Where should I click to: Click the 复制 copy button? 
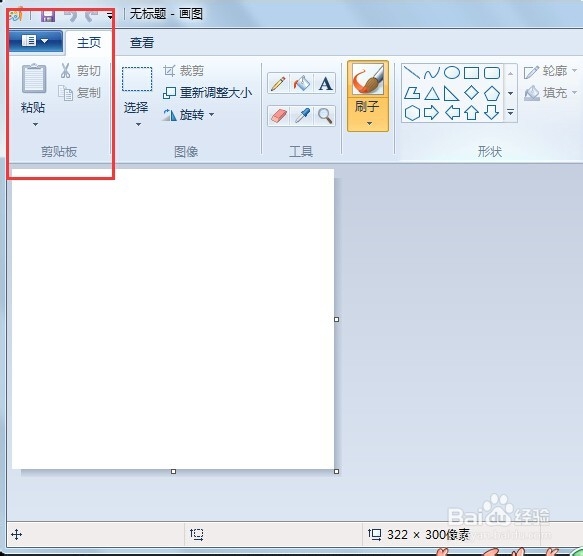[80, 93]
